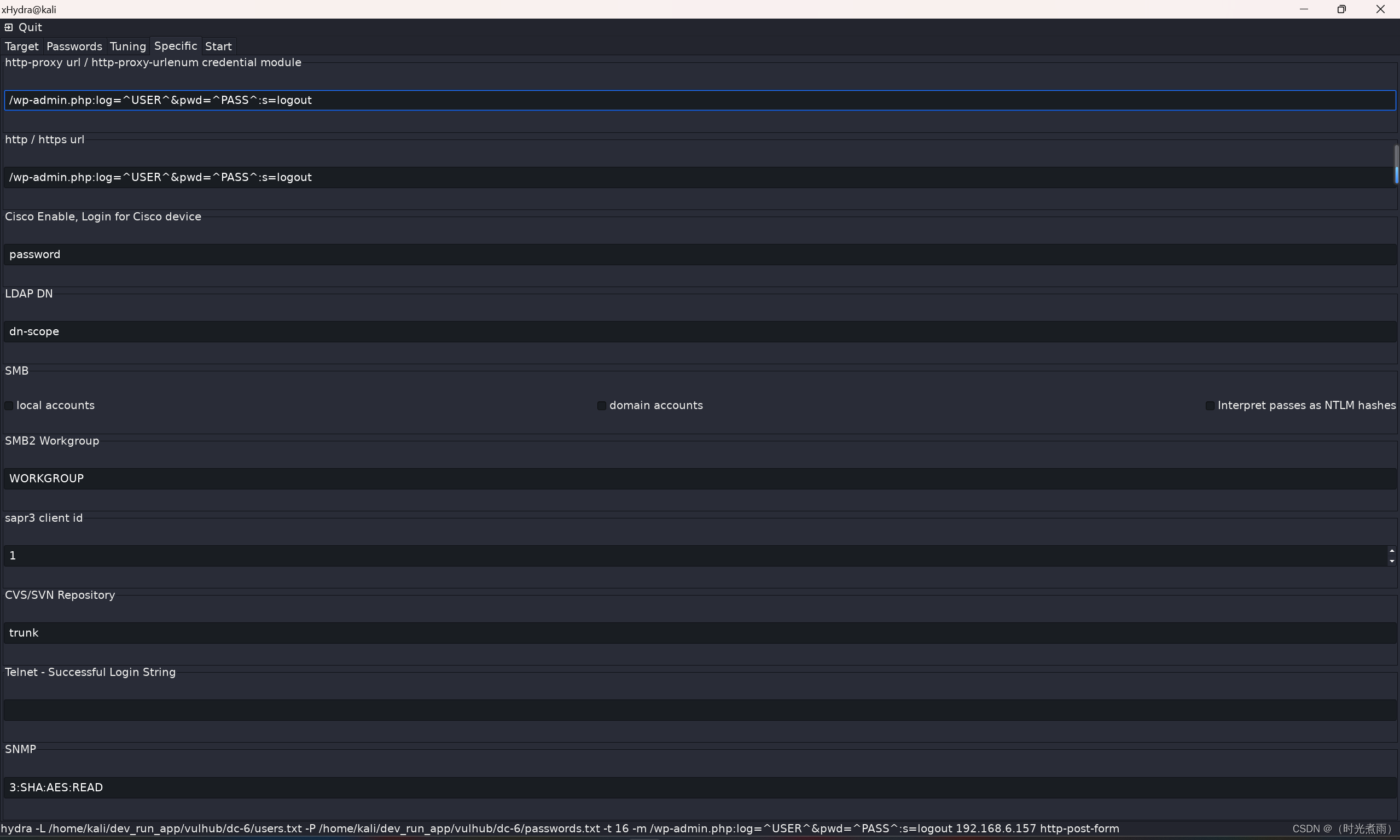Screen dimensions: 1400x840
Task: Switch to the Passwords tab
Action: (x=74, y=46)
